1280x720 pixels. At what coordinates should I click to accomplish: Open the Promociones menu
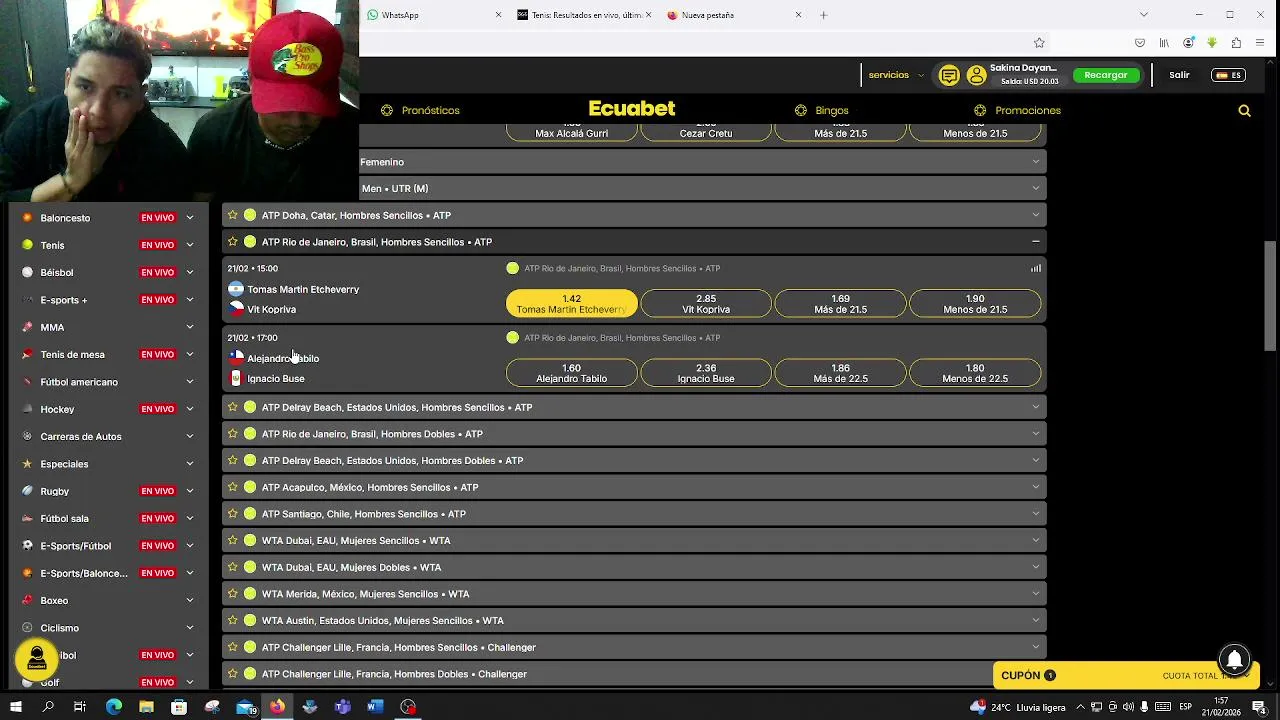[1017, 111]
